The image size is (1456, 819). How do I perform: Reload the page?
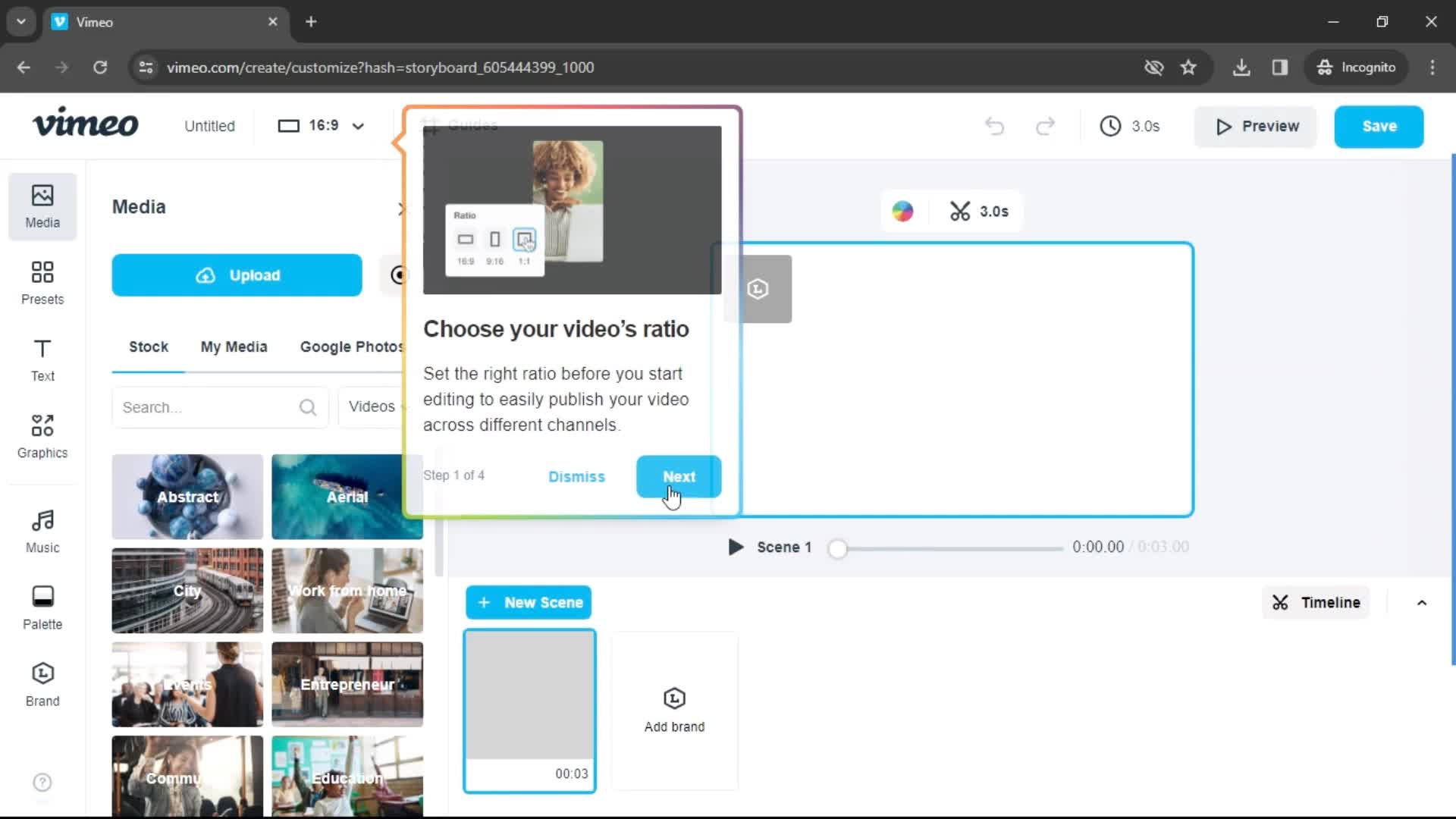100,67
